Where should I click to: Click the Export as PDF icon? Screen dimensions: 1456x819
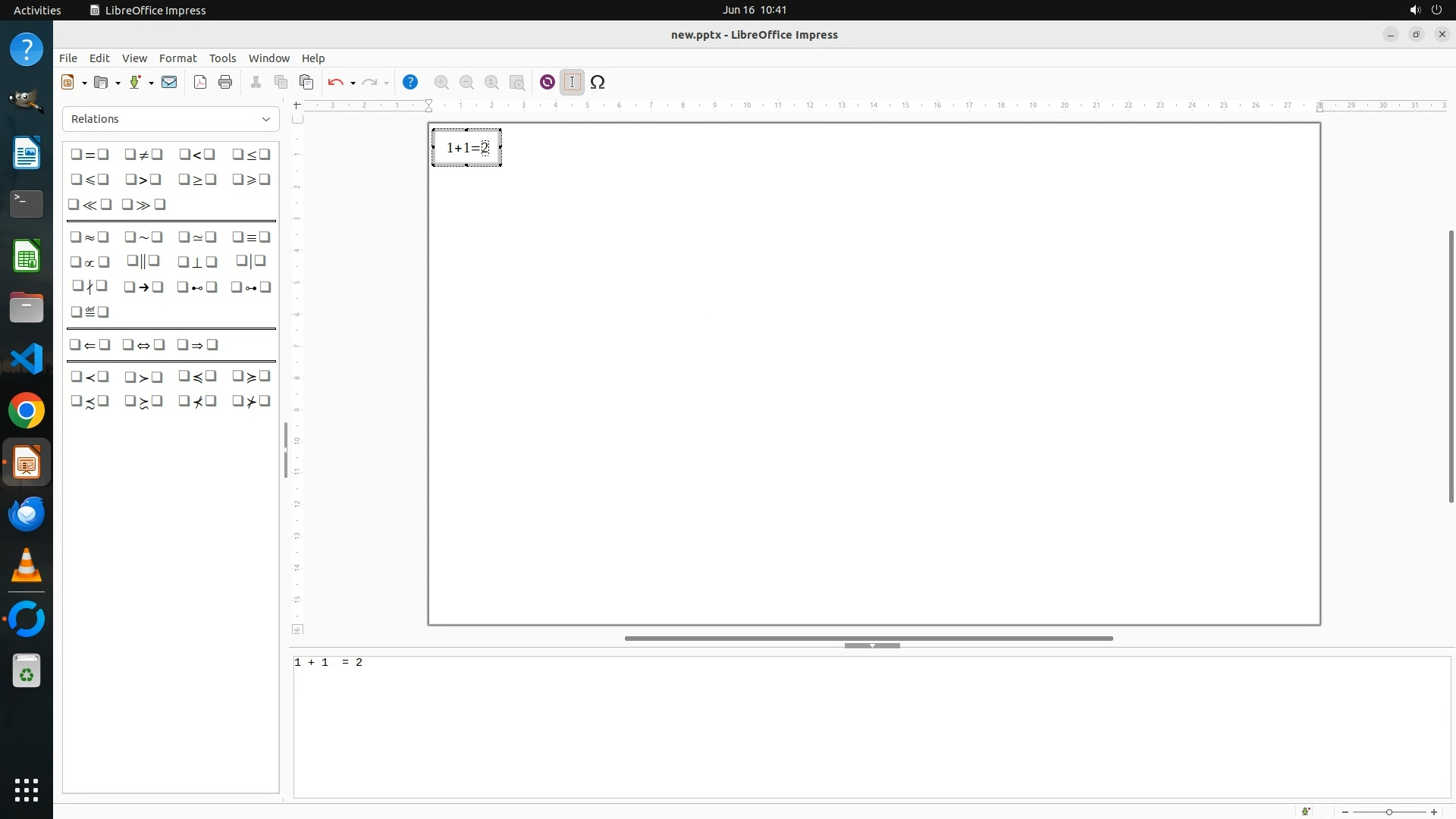coord(200,83)
